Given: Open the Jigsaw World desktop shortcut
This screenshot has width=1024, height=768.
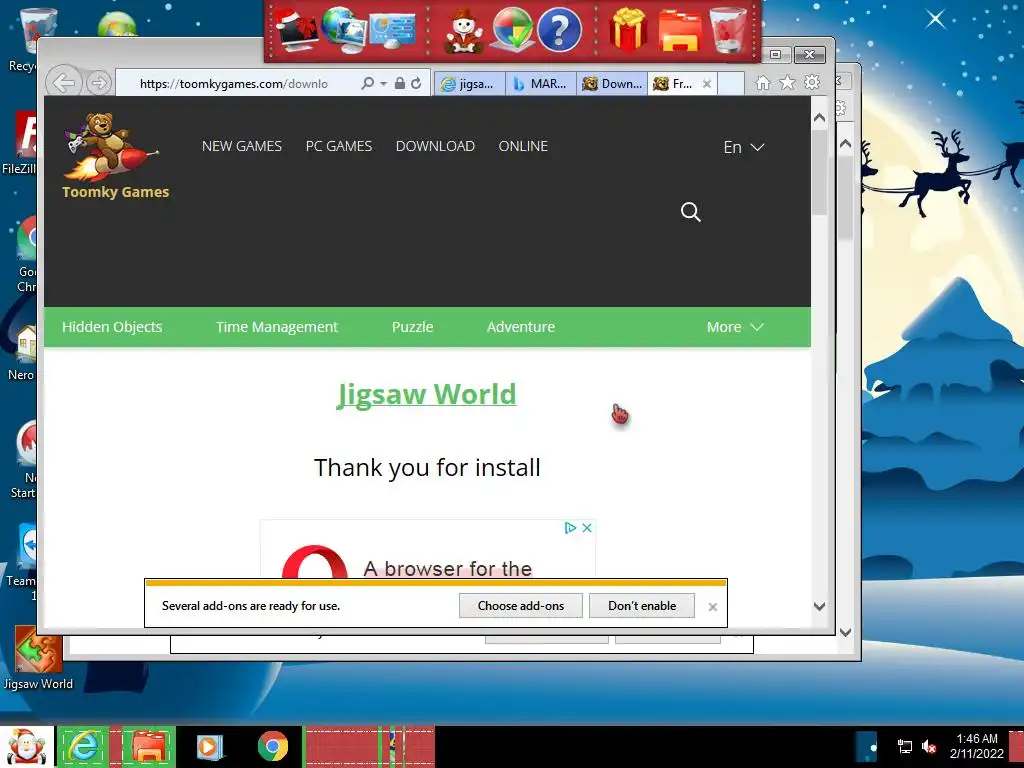Looking at the screenshot, I should (x=38, y=658).
